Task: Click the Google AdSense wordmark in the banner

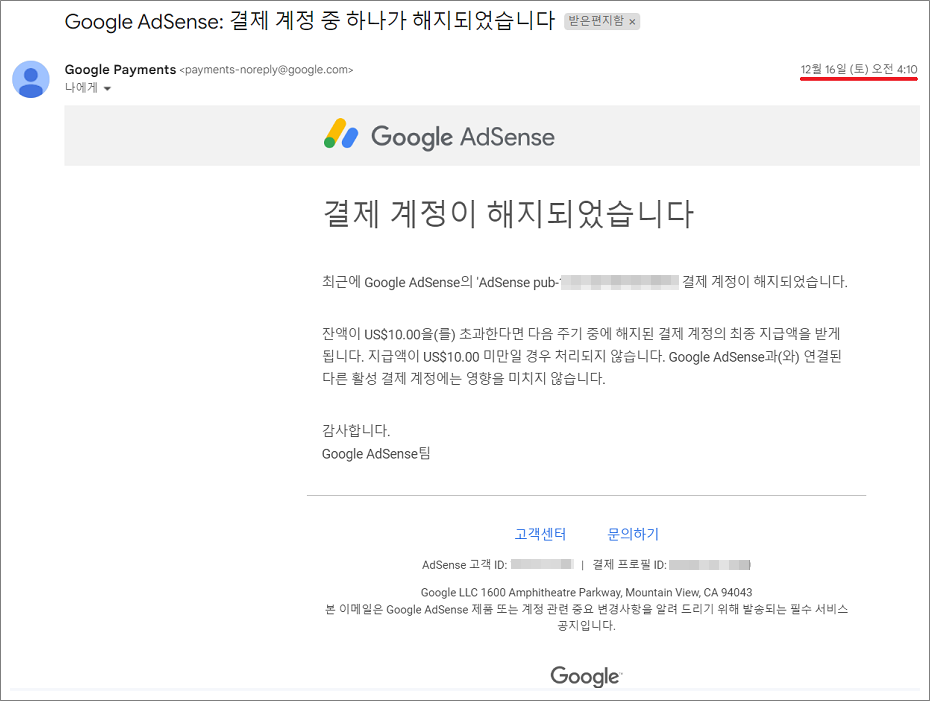Action: click(x=463, y=136)
